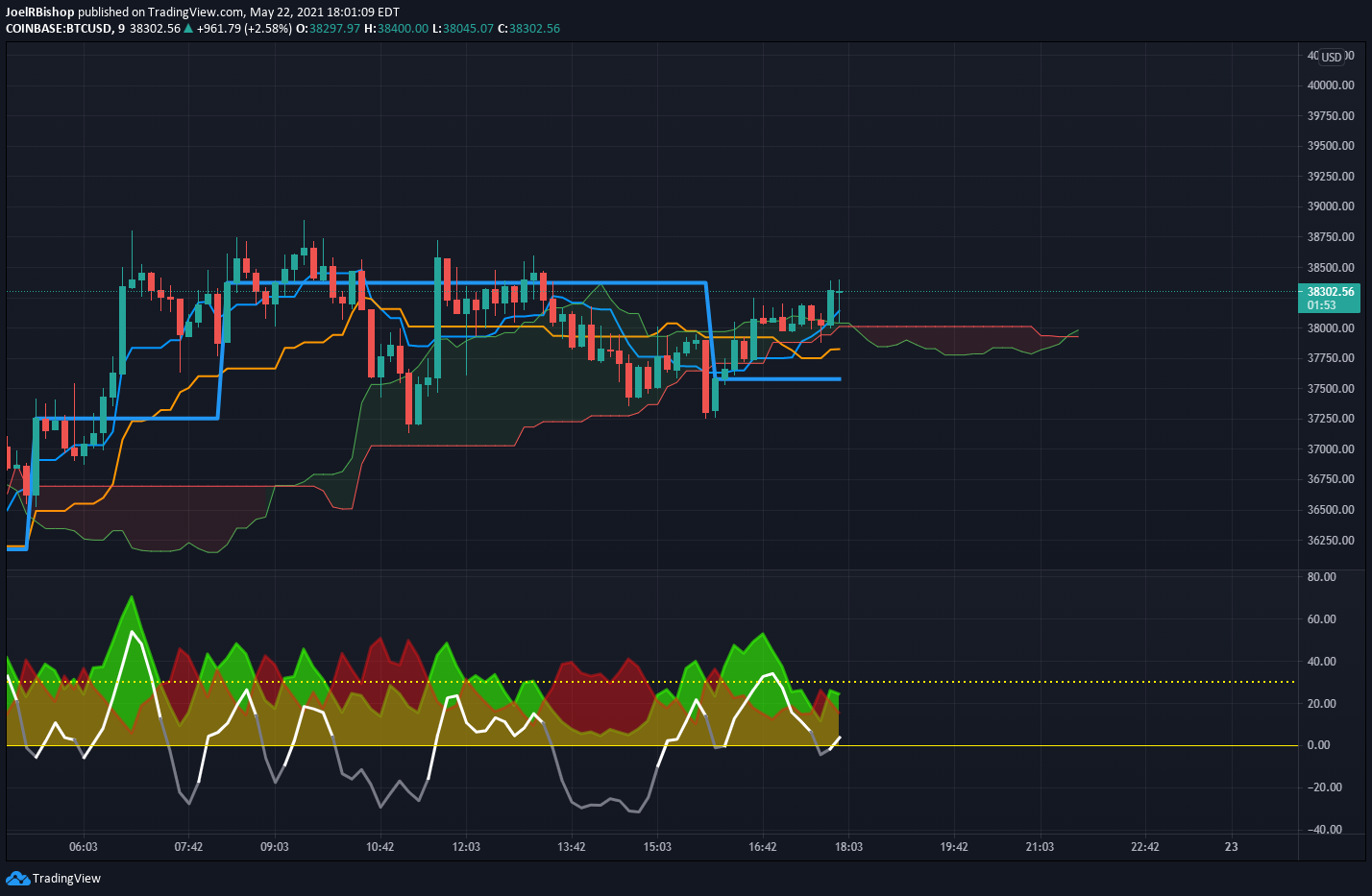Click the USD currency label

[1331, 57]
